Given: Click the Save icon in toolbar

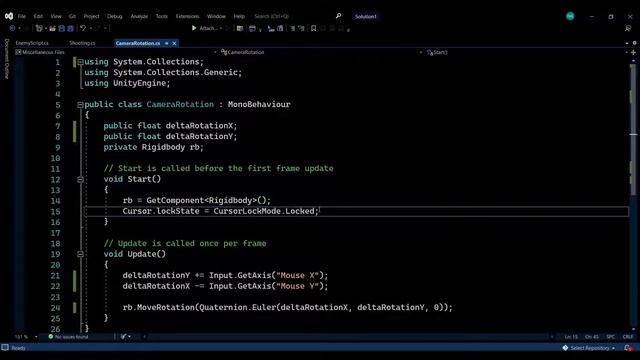Looking at the screenshot, I should click(x=62, y=28).
